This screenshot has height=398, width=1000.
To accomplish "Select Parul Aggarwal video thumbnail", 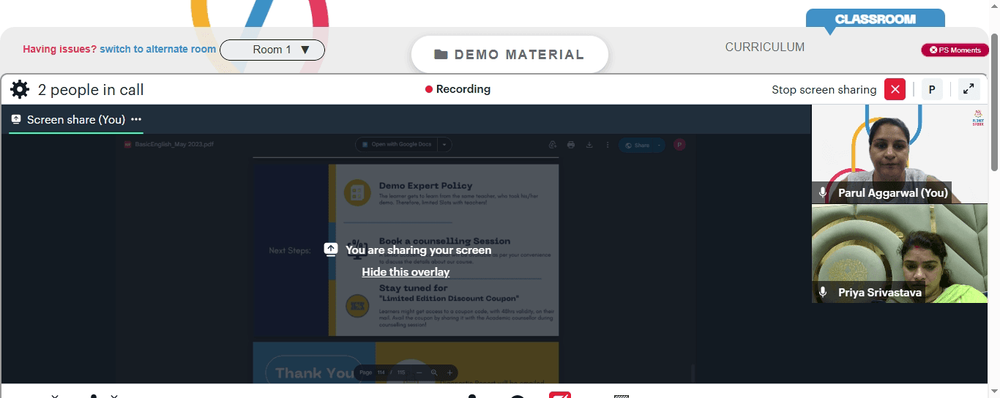I will (899, 154).
